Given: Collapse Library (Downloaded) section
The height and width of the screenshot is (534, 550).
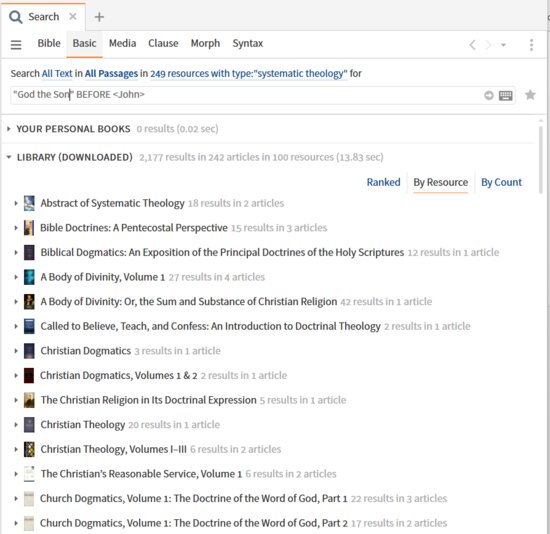Looking at the screenshot, I should click(8, 157).
